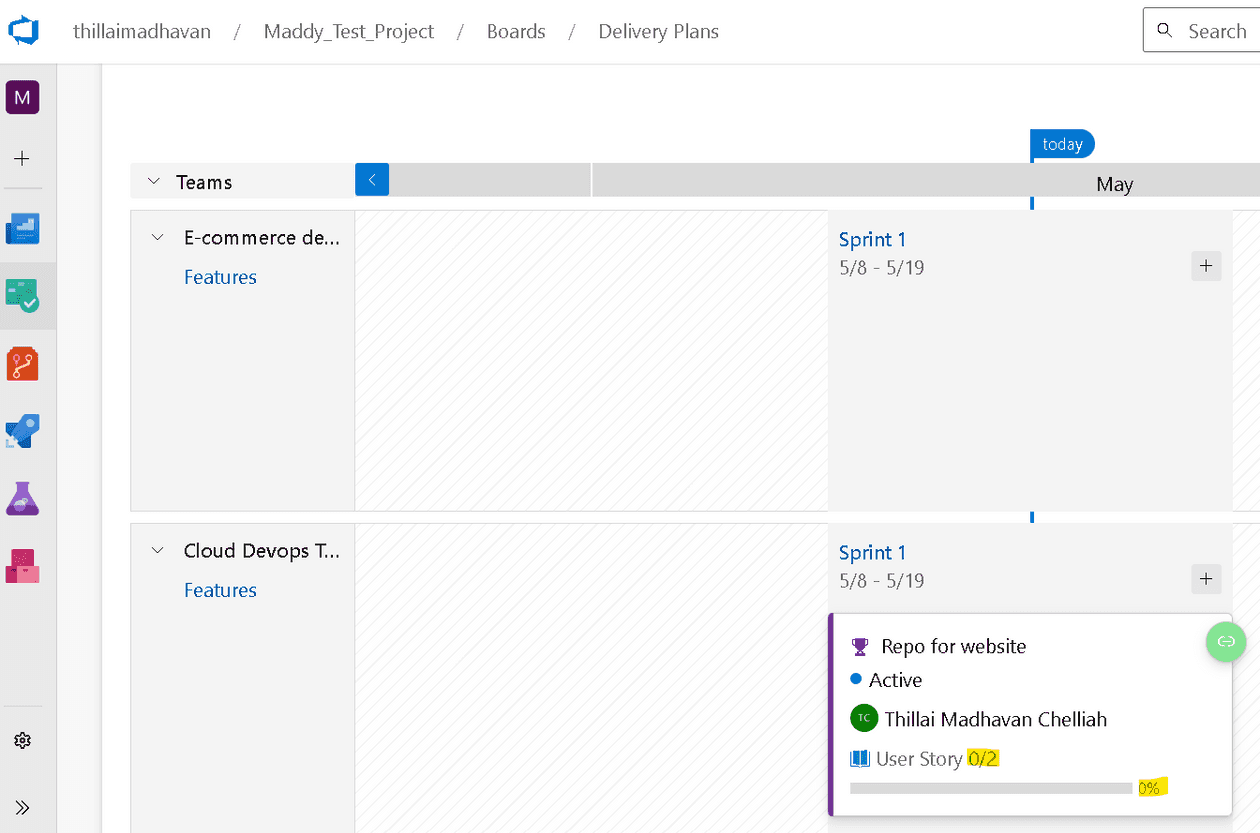The height and width of the screenshot is (833, 1260).
Task: Collapse all Teams chevron
Action: pyautogui.click(x=154, y=182)
